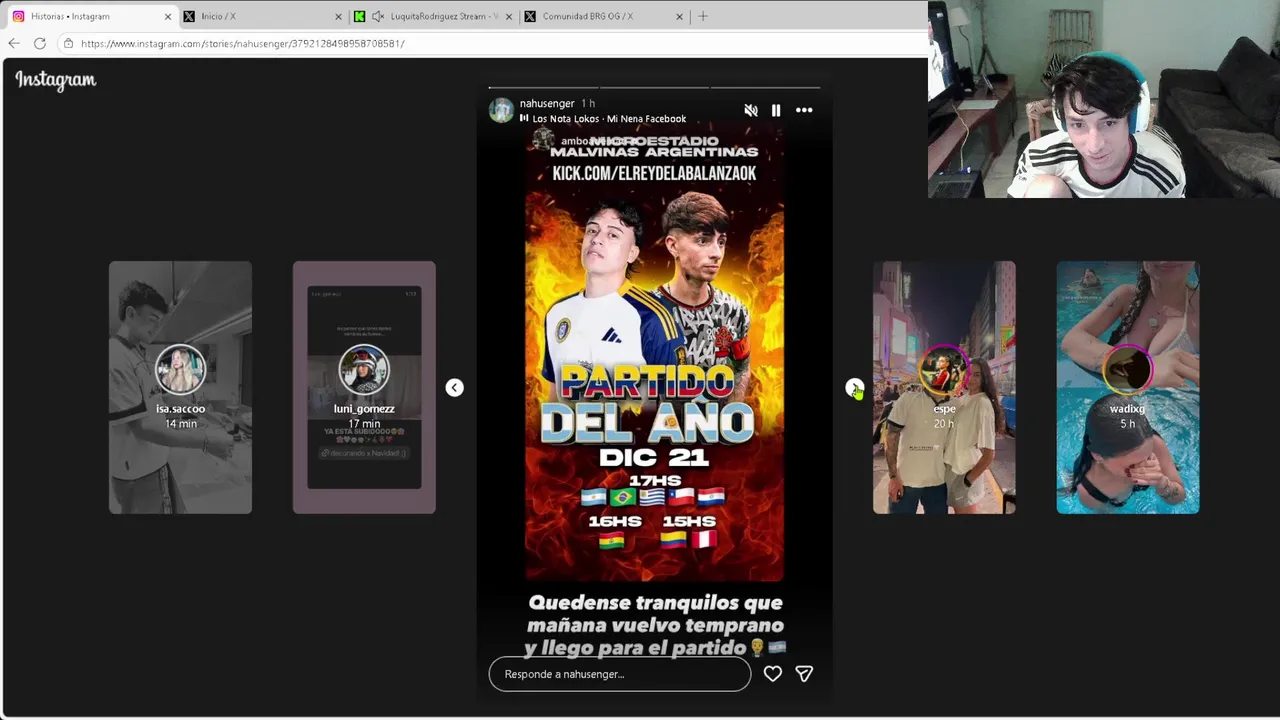The height and width of the screenshot is (720, 1280).
Task: Open a new browser tab
Action: pos(703,16)
